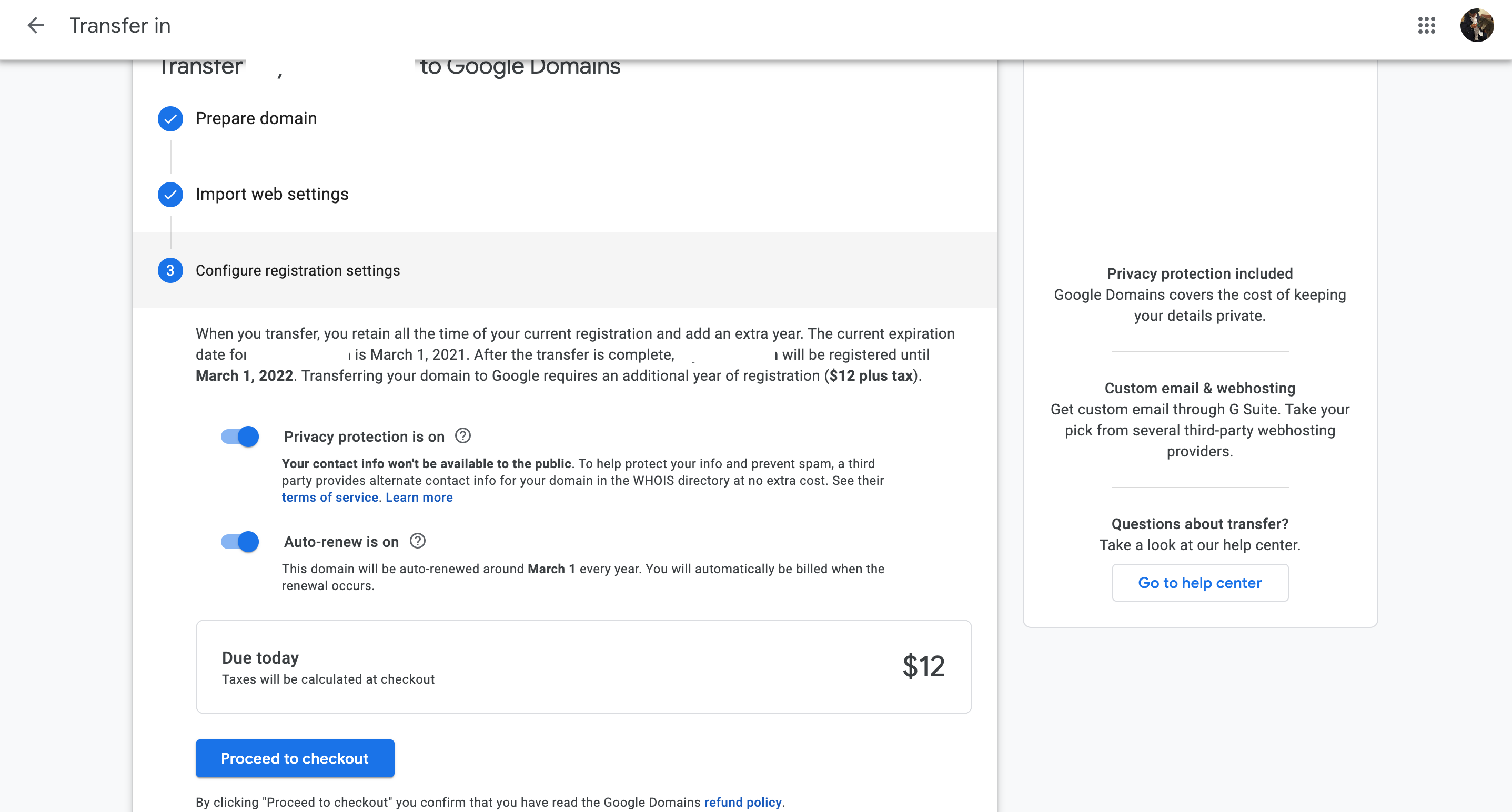Viewport: 1512px width, 812px height.
Task: Click the '$12 plus tax' text
Action: 871,375
